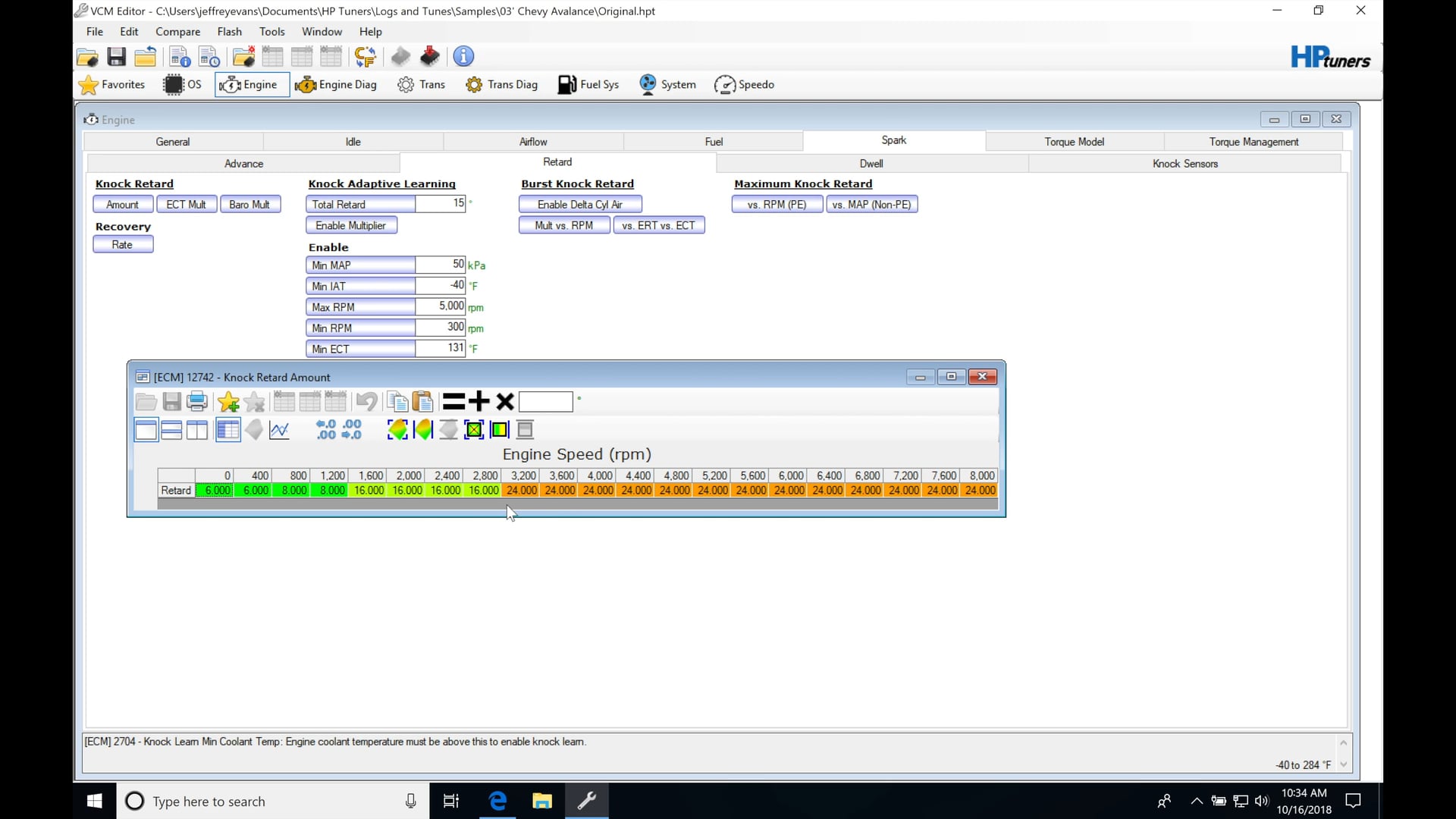Click the add-to-favorites star icon
This screenshot has width=1456, height=819.
(228, 402)
